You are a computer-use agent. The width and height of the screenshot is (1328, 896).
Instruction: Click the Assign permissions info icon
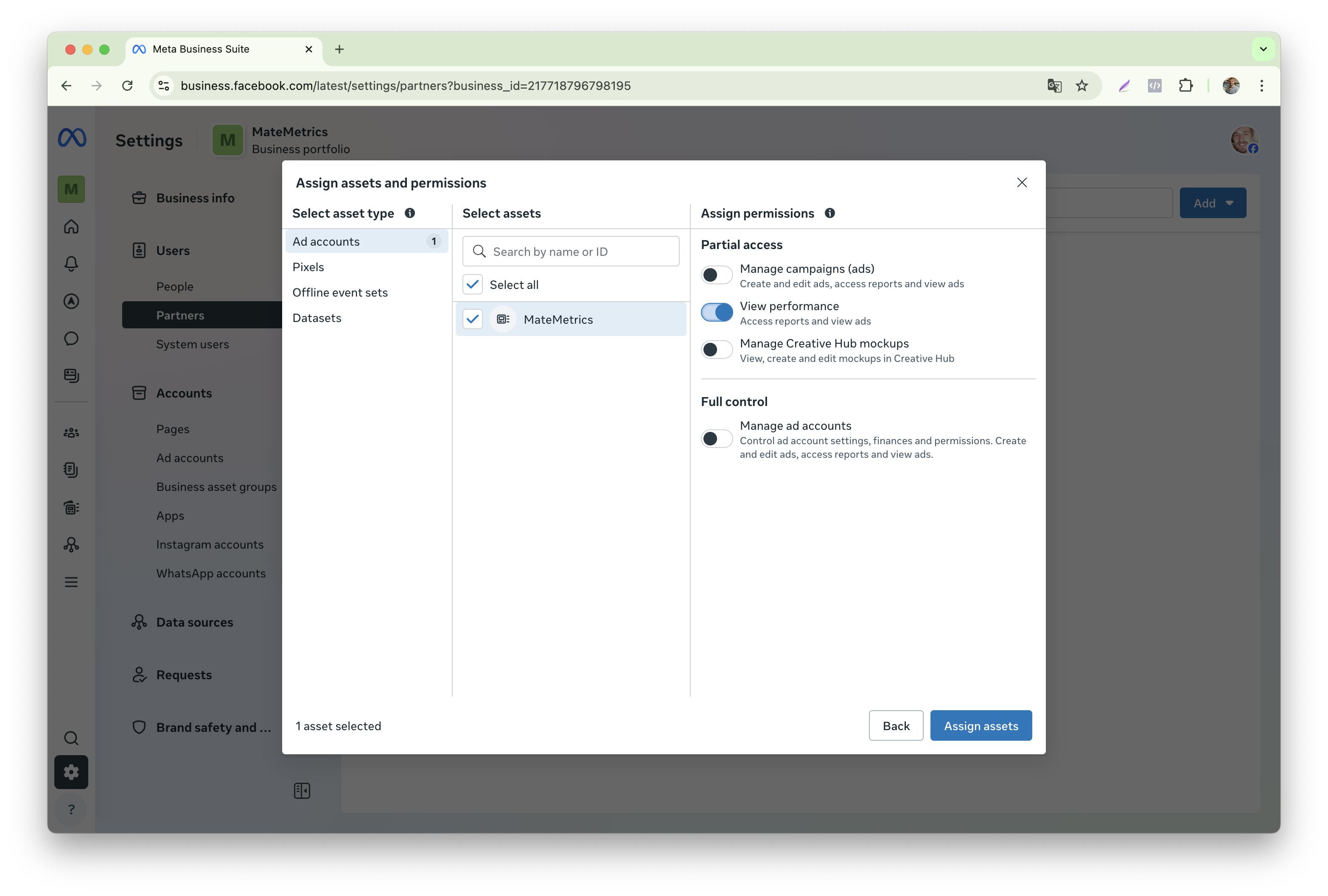click(x=830, y=213)
